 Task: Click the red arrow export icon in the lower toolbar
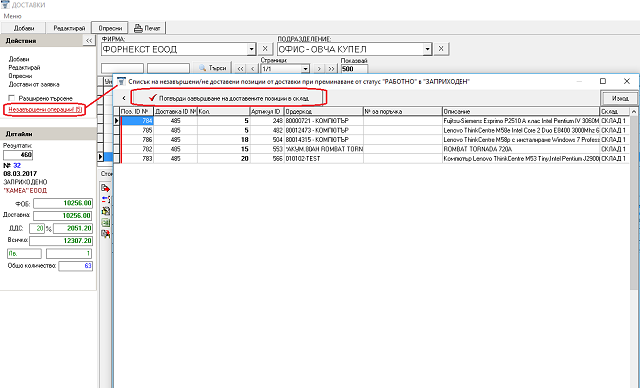pos(106,188)
